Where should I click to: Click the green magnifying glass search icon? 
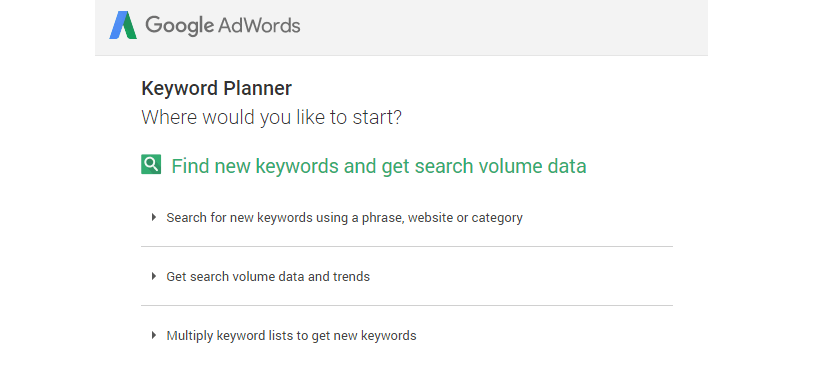(151, 165)
